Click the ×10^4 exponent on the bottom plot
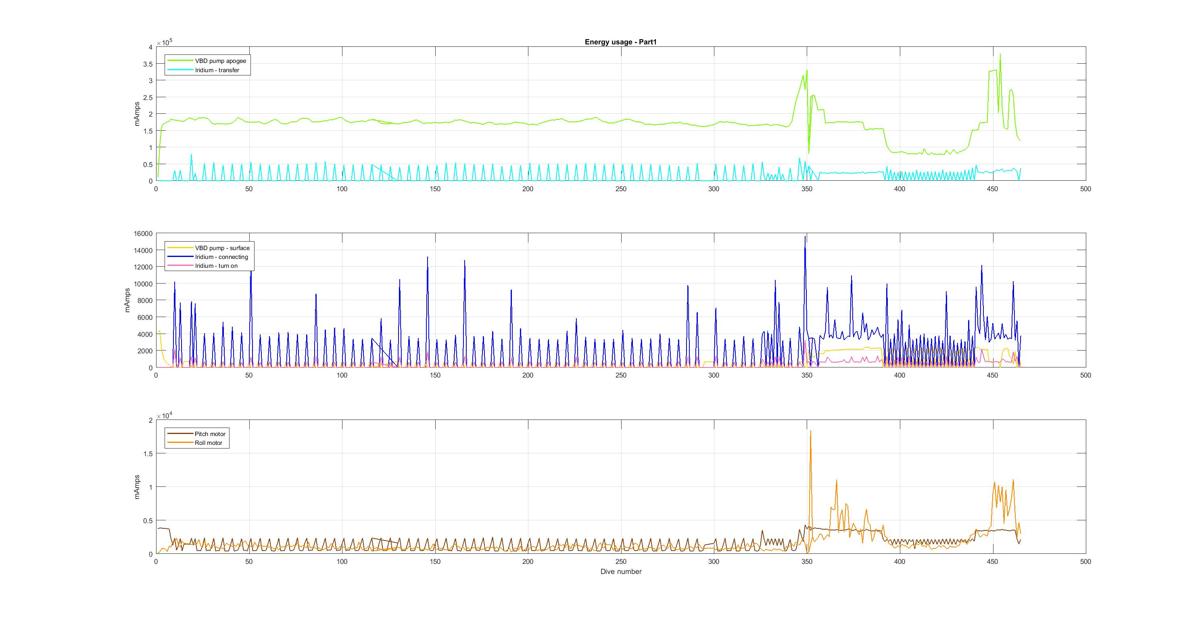The image size is (1200, 622). [166, 414]
